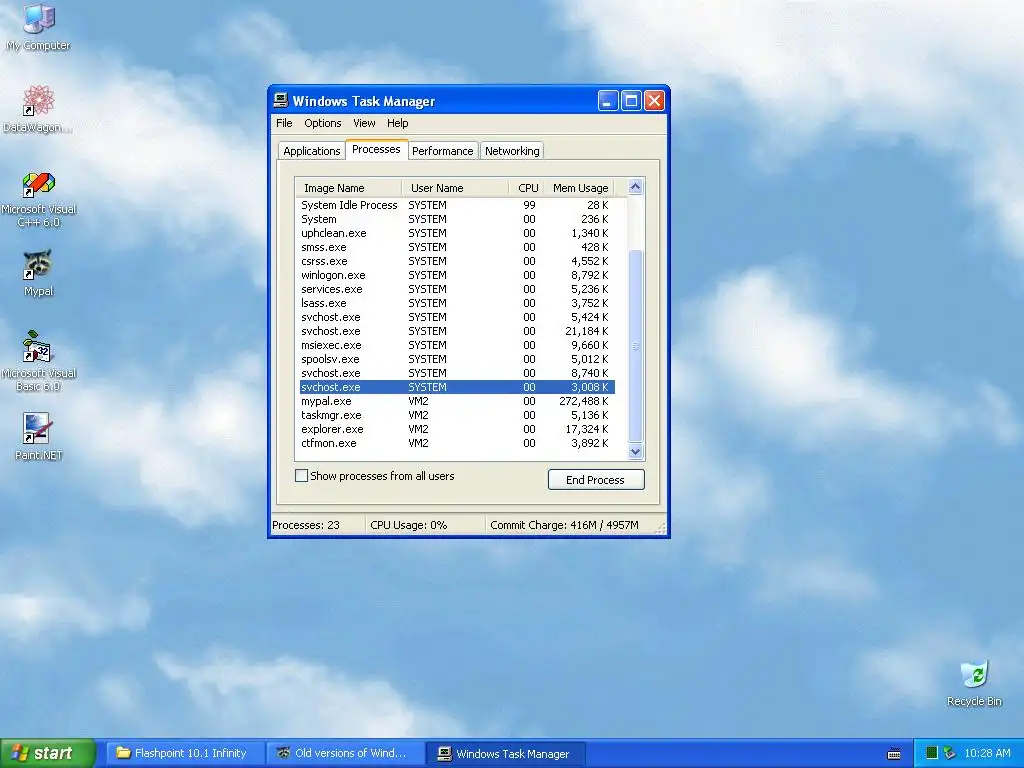
Task: Open the Help menu
Action: coord(397,123)
